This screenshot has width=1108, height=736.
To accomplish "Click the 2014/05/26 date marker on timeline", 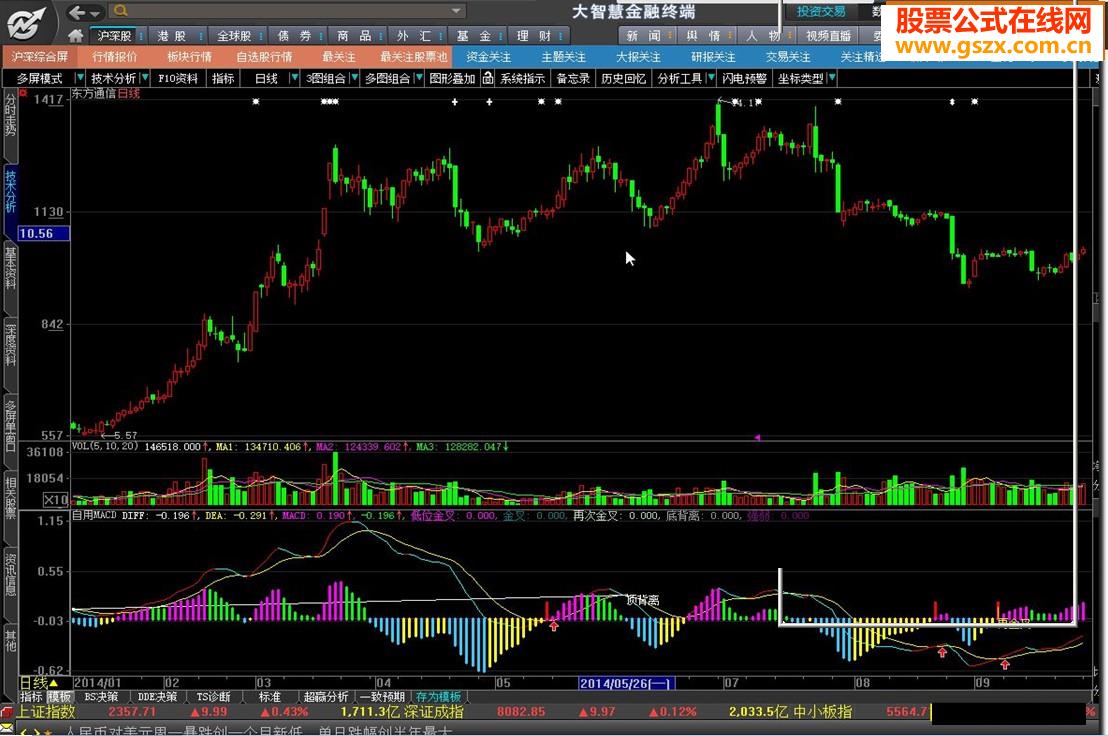I will (x=626, y=683).
